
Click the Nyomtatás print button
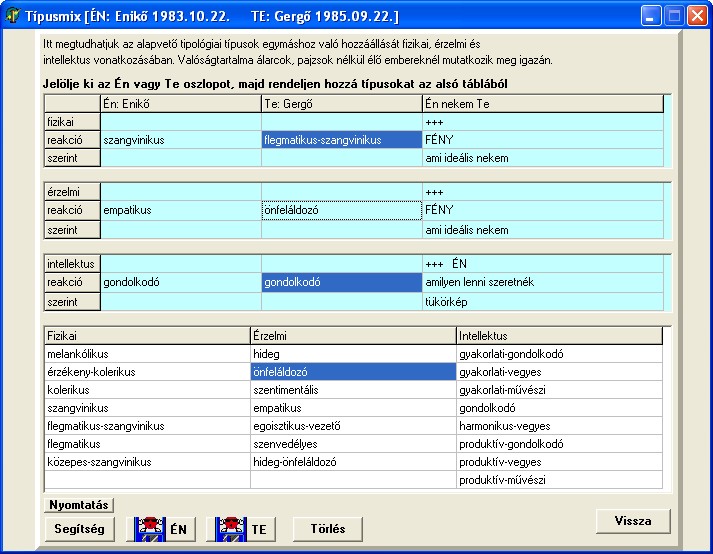tap(79, 505)
